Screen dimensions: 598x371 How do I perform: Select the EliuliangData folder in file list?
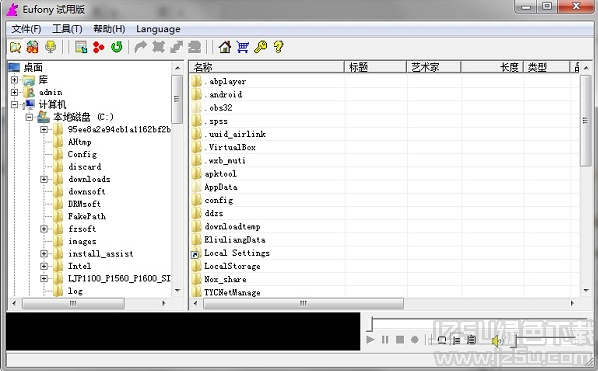click(x=235, y=240)
